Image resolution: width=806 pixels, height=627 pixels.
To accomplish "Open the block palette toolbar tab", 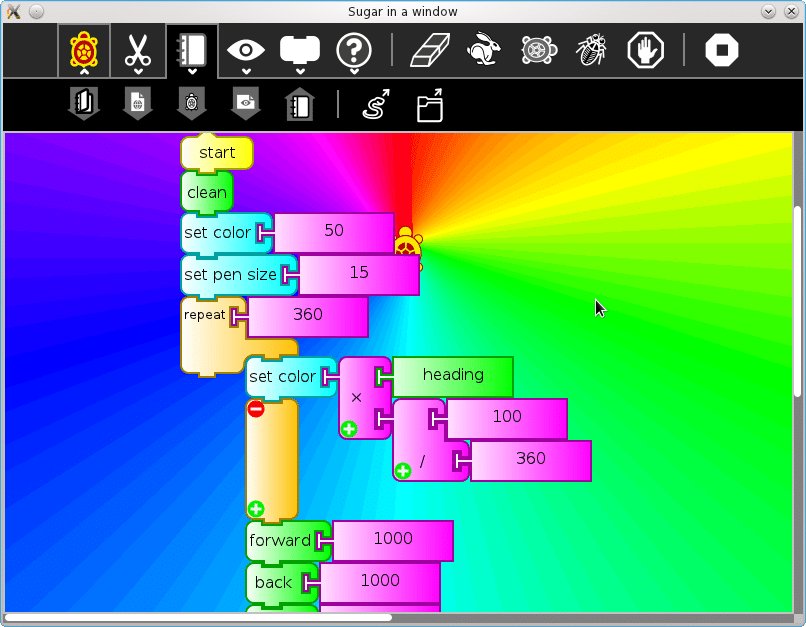I will 299,50.
